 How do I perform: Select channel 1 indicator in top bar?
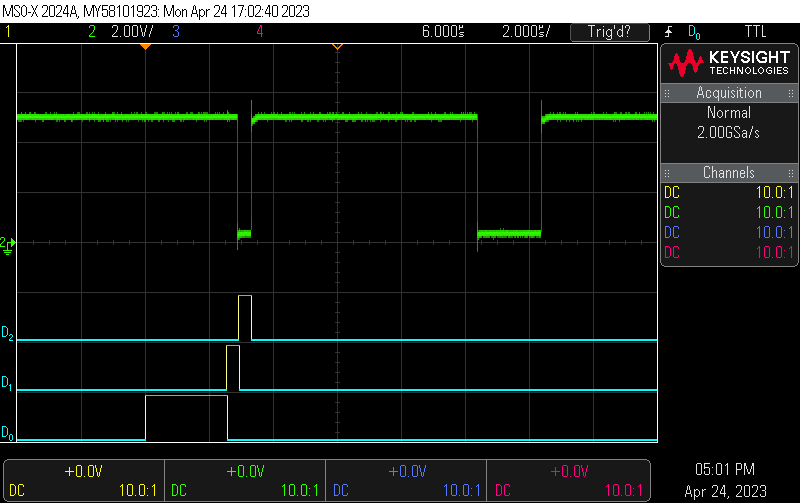[x=8, y=32]
